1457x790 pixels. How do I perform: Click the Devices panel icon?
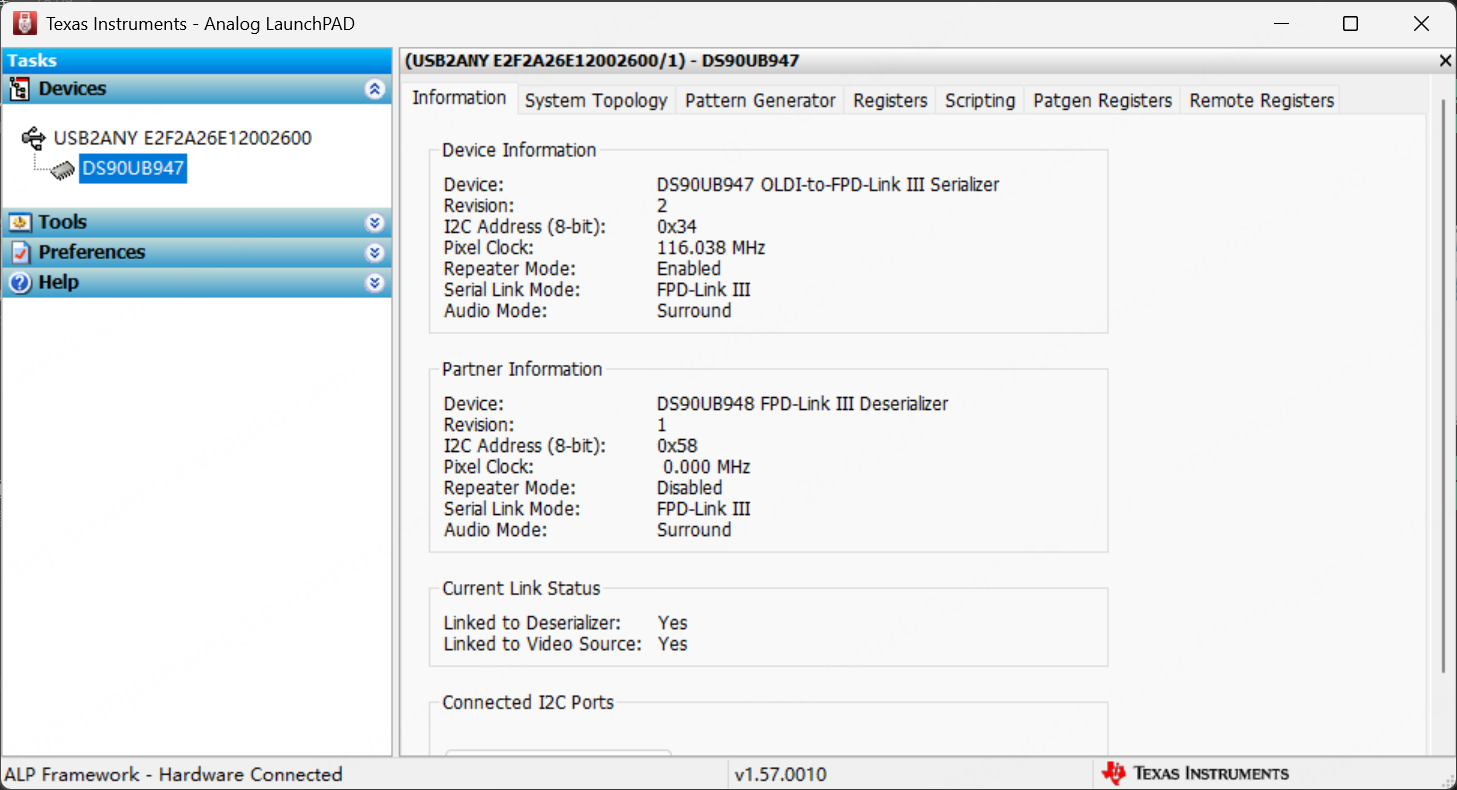click(x=20, y=89)
